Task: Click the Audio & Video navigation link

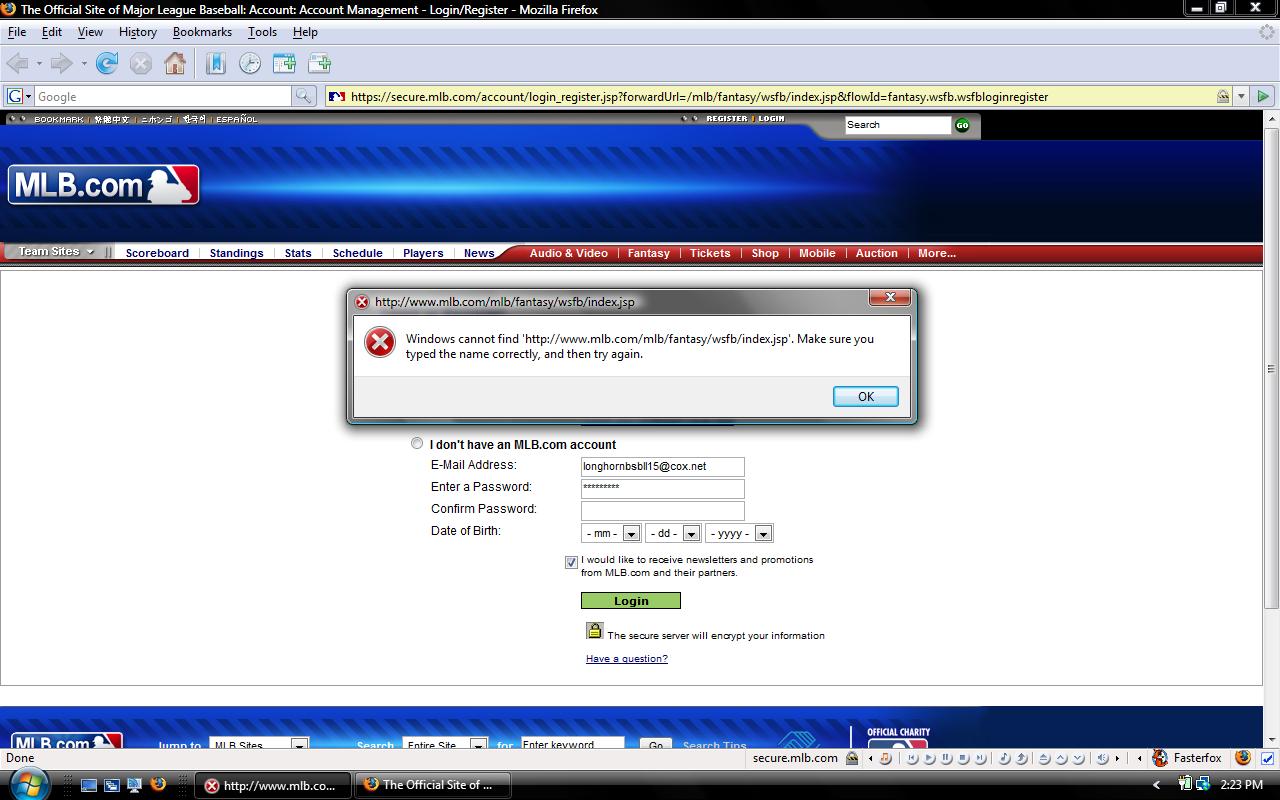Action: pyautogui.click(x=568, y=253)
